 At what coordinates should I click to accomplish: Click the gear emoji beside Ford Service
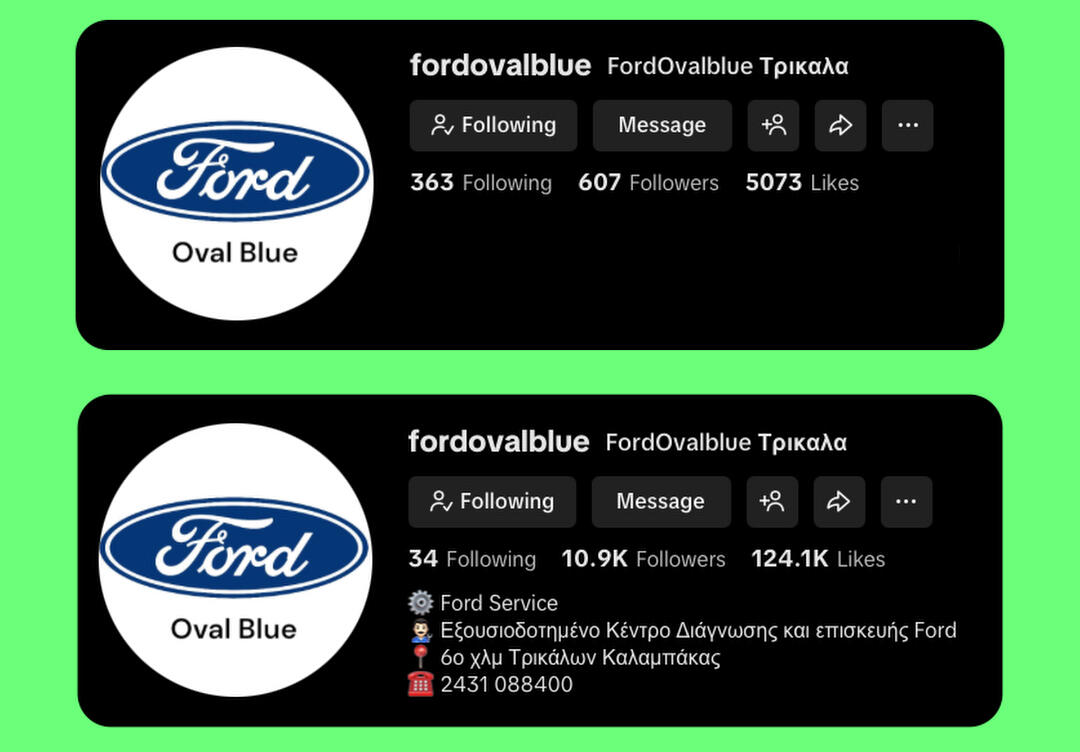pos(420,603)
